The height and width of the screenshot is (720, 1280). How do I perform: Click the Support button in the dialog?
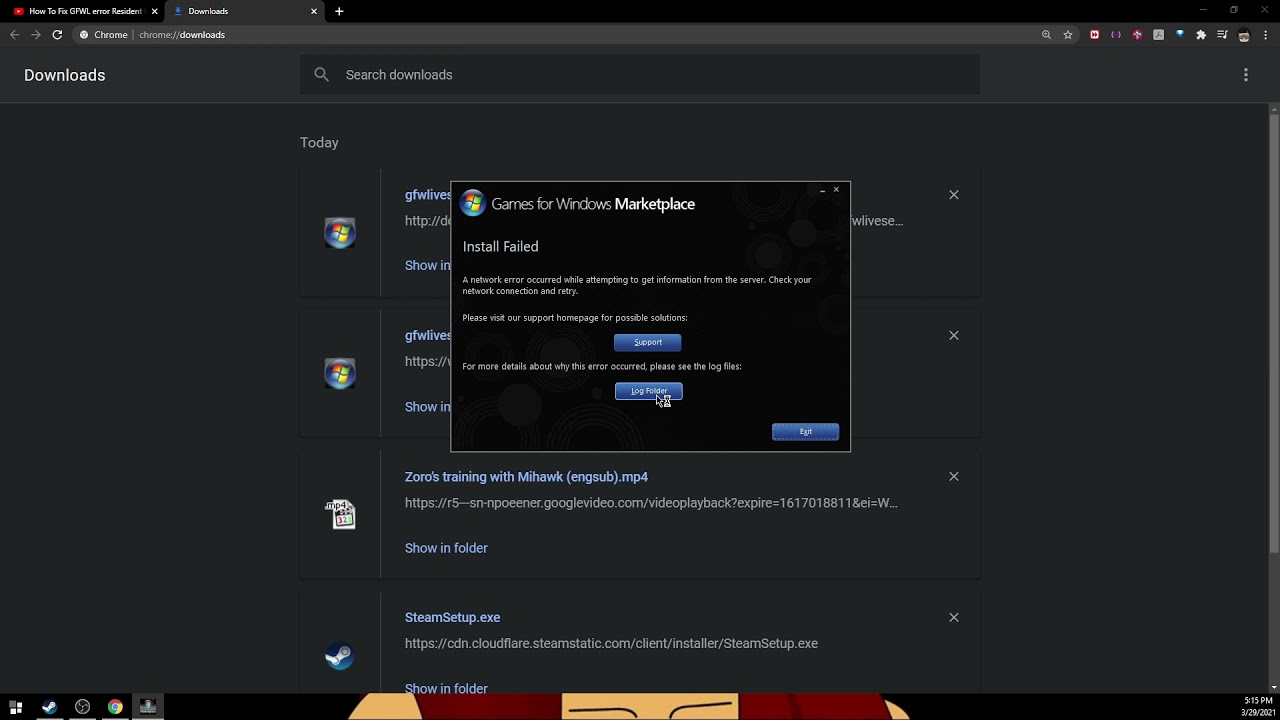(648, 343)
